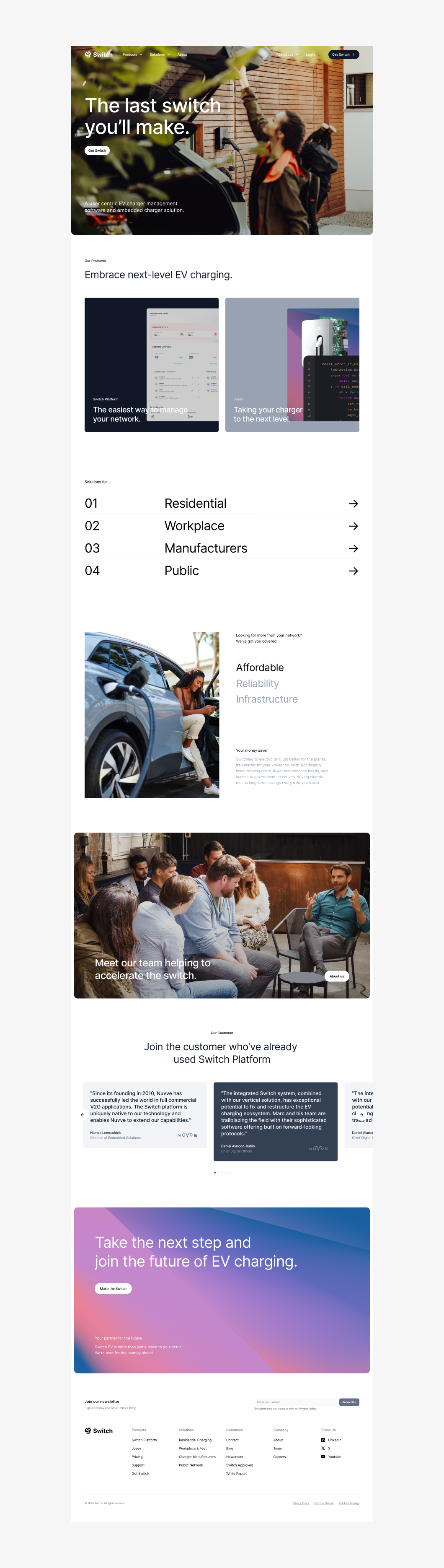Viewport: 444px width, 1568px height.
Task: Expand the Solutions dropdown in navbar
Action: pos(159,55)
